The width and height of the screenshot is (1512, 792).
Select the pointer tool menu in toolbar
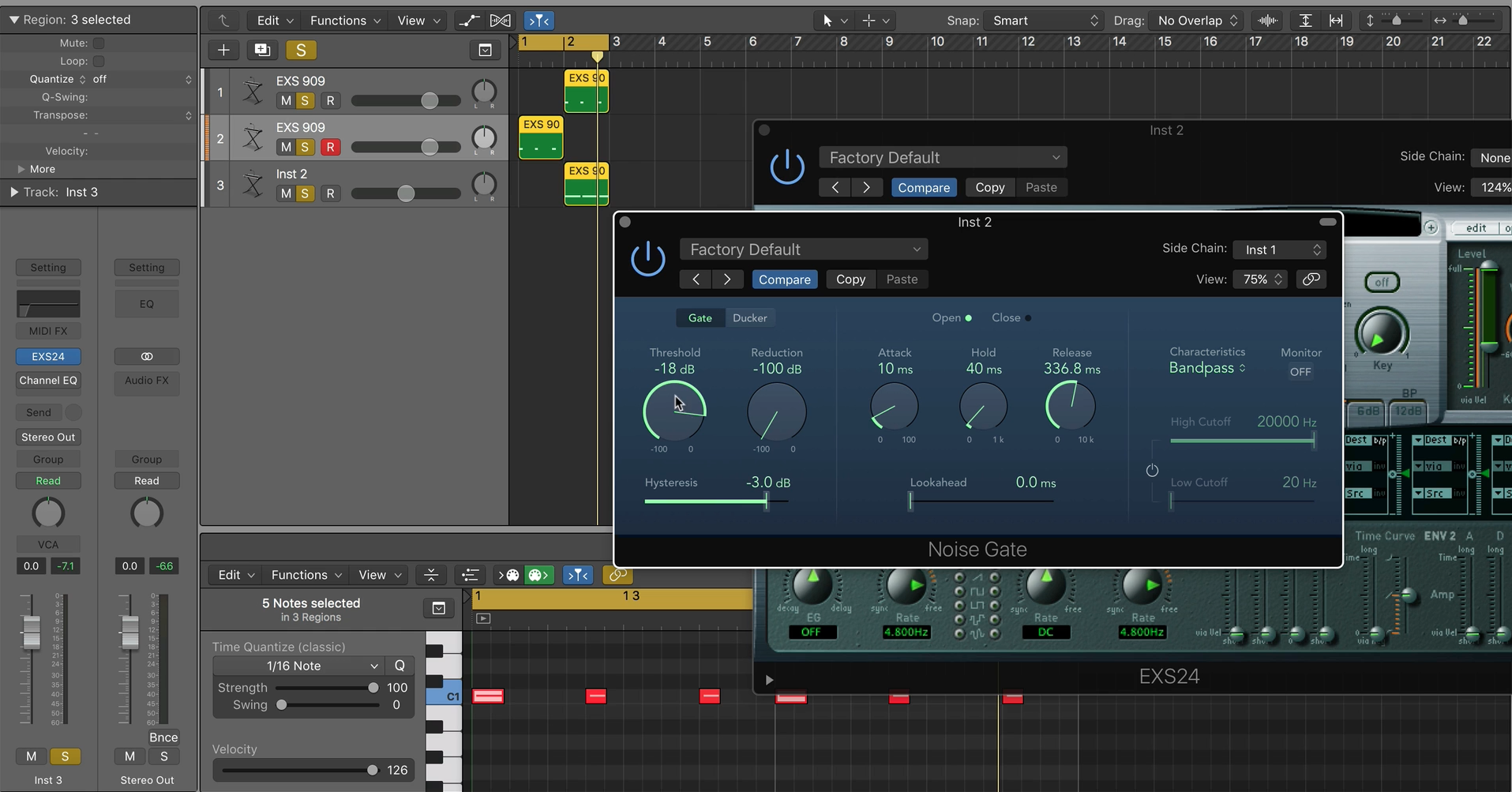pyautogui.click(x=834, y=21)
